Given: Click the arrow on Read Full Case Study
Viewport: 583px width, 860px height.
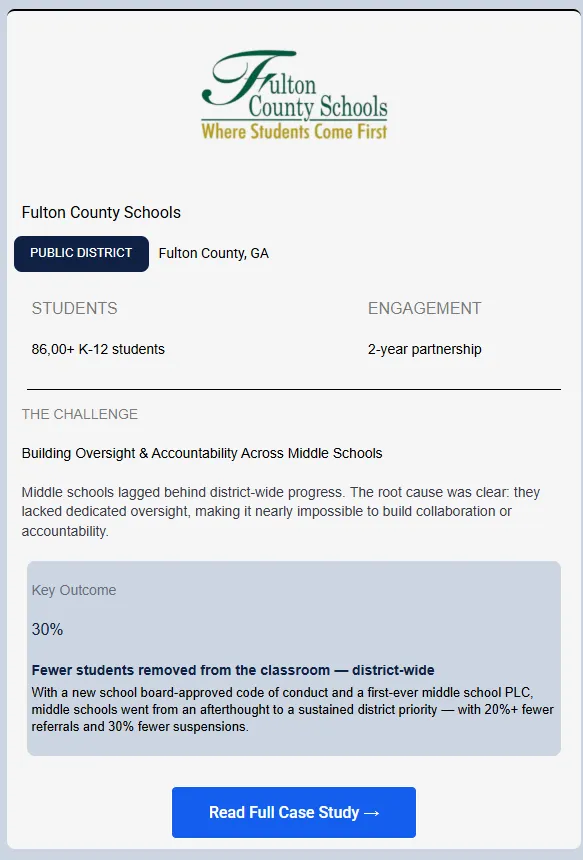Looking at the screenshot, I should click(371, 813).
